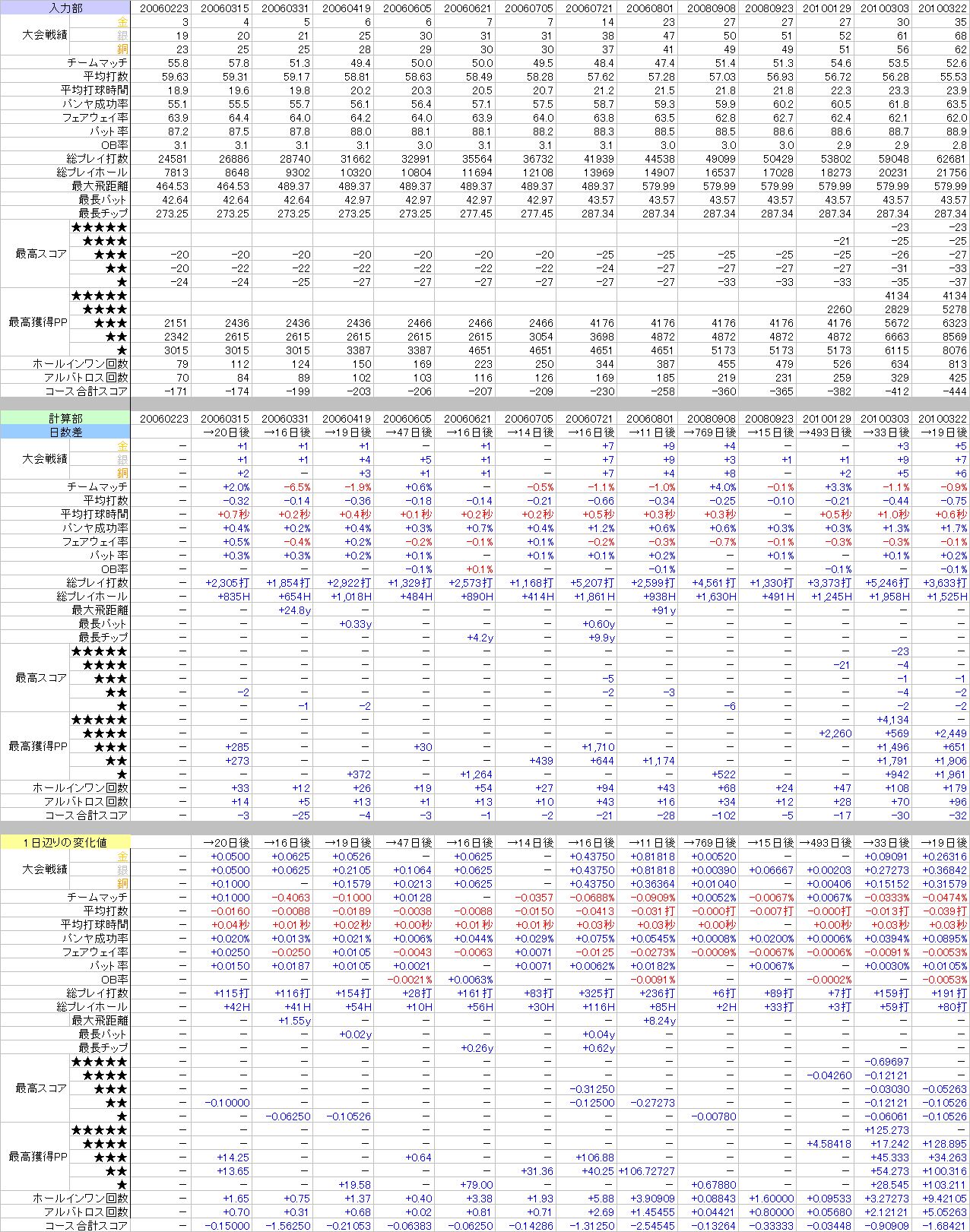This screenshot has width=970, height=1232.
Task: Click the blue 日数差 header cell
Action: (65, 432)
